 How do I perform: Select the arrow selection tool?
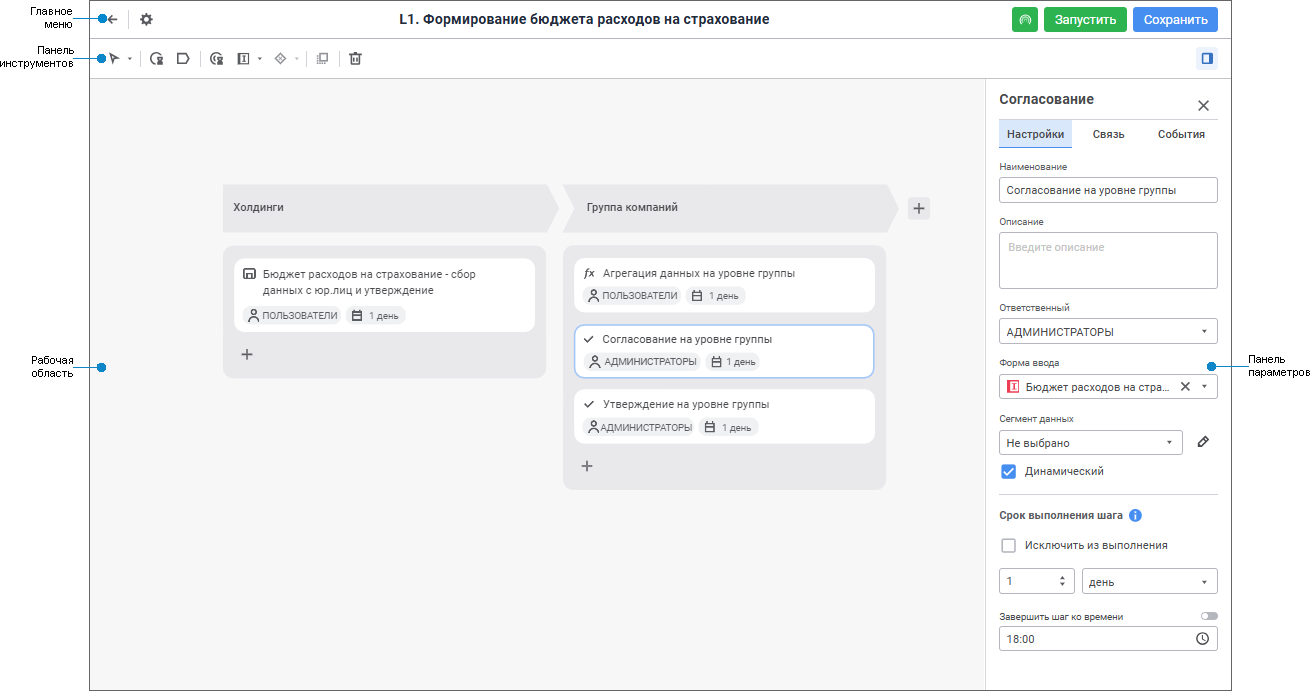point(114,58)
